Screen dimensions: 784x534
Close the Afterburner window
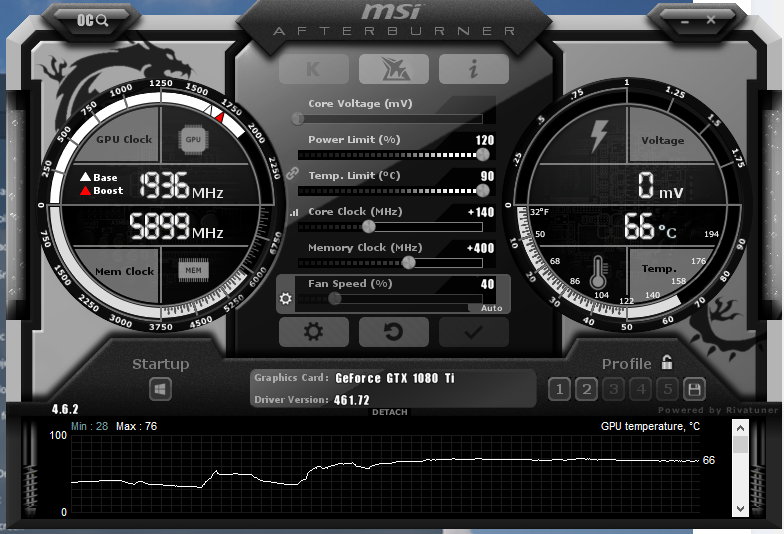click(x=710, y=20)
